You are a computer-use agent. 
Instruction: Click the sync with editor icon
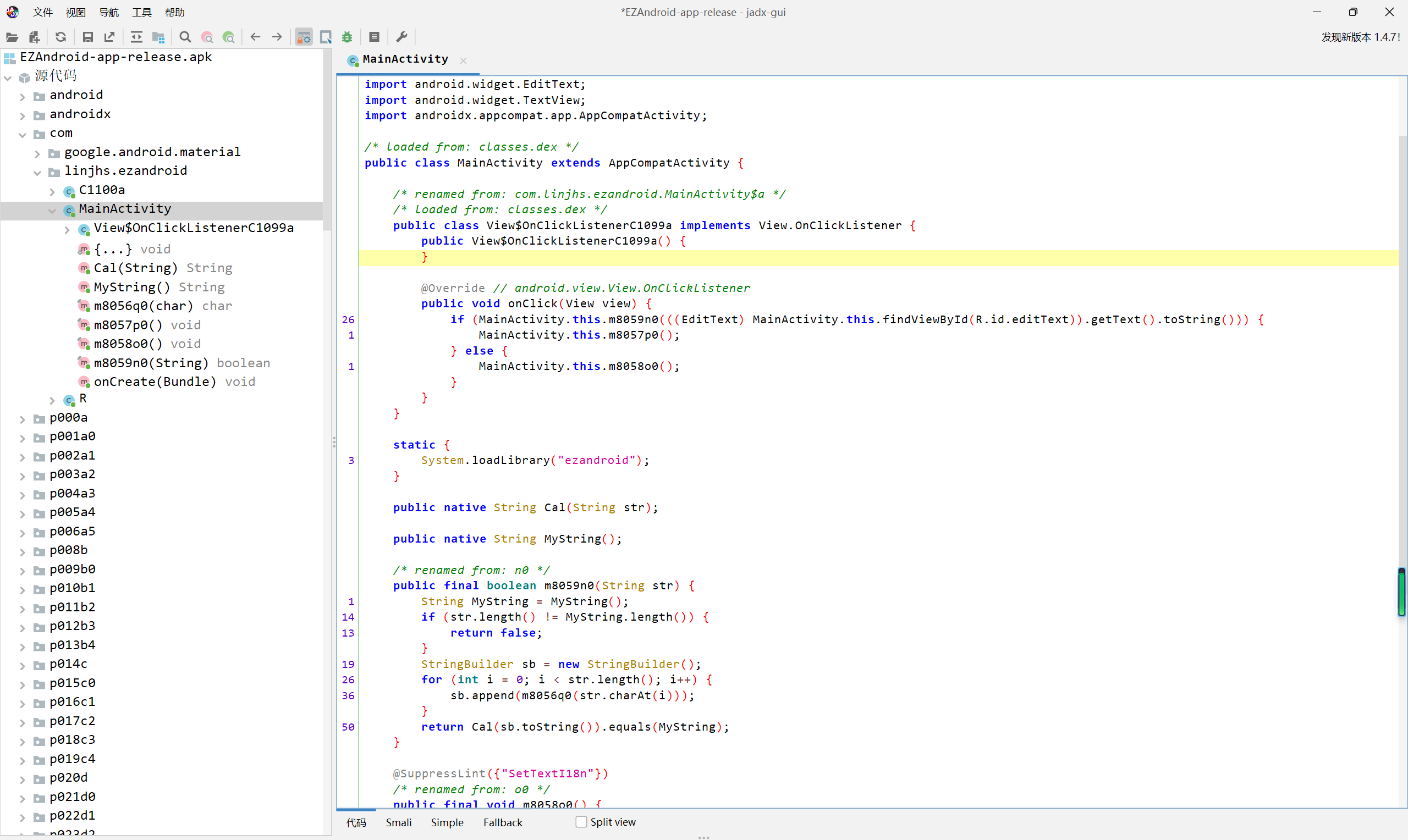[x=136, y=37]
